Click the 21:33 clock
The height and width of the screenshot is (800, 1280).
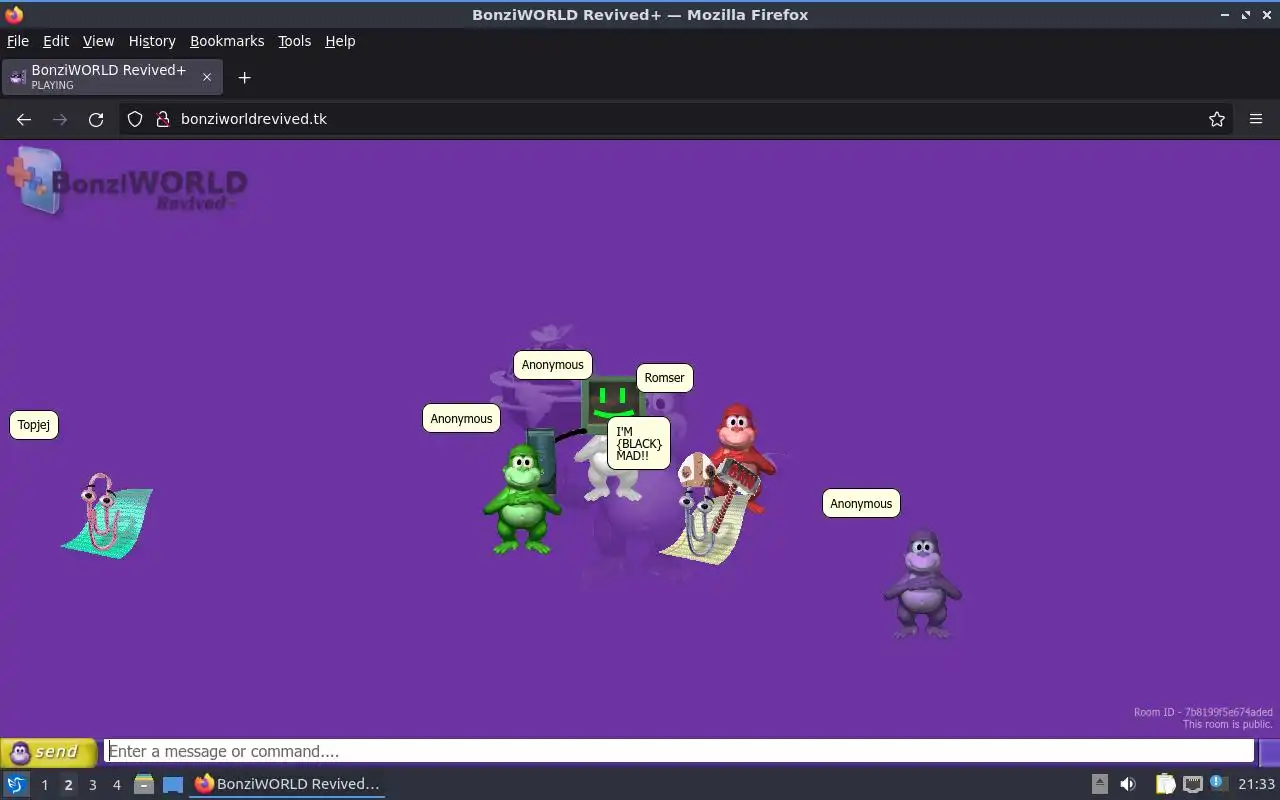coord(1257,784)
